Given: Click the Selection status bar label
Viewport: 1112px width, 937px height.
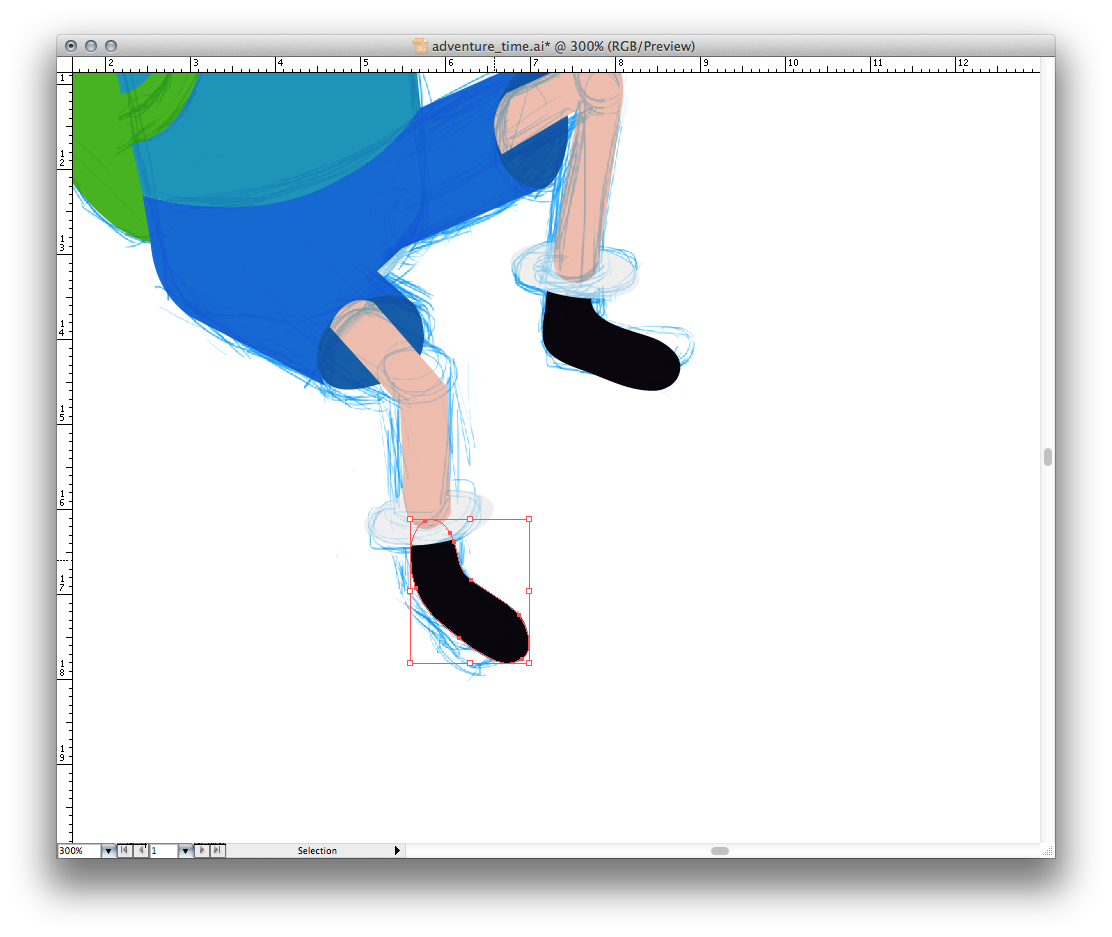Looking at the screenshot, I should coord(317,851).
